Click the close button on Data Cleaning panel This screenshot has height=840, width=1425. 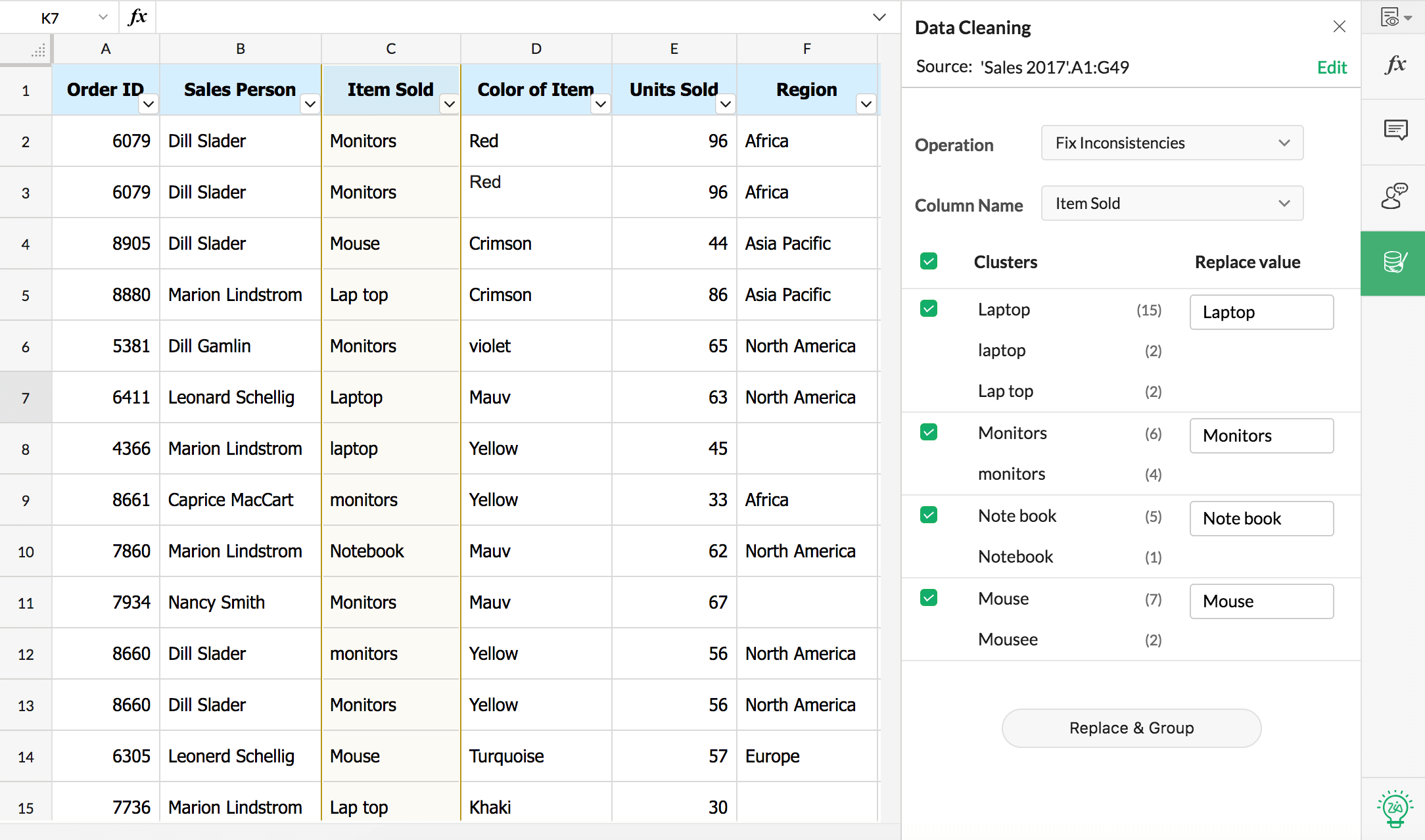pos(1340,27)
